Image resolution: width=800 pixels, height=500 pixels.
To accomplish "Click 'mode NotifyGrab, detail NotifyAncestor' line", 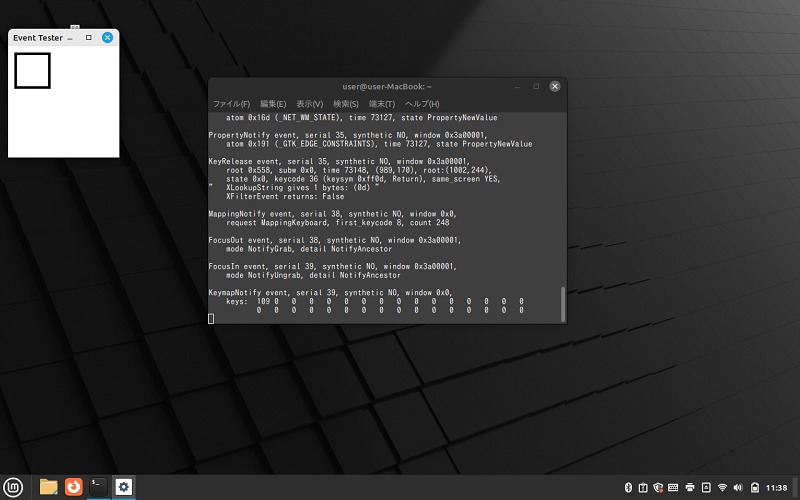I will tap(309, 249).
